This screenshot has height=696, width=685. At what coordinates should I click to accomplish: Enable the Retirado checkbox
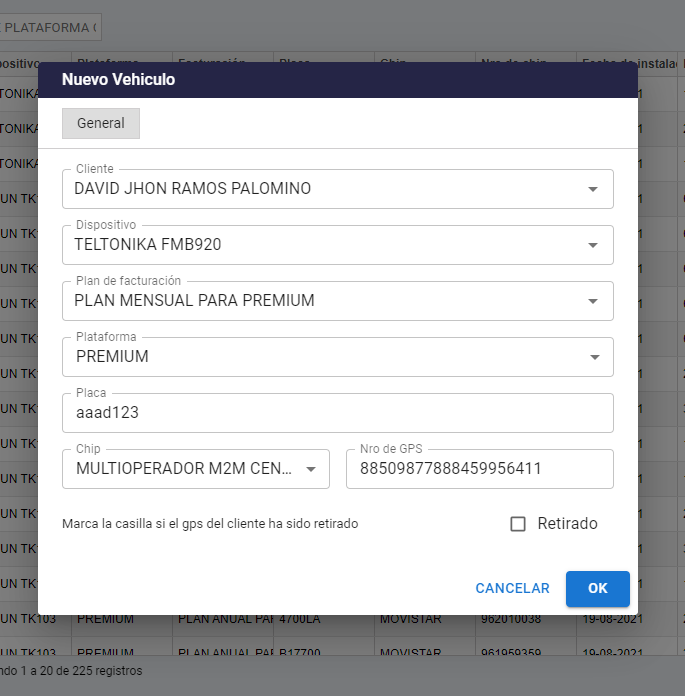pyautogui.click(x=518, y=524)
